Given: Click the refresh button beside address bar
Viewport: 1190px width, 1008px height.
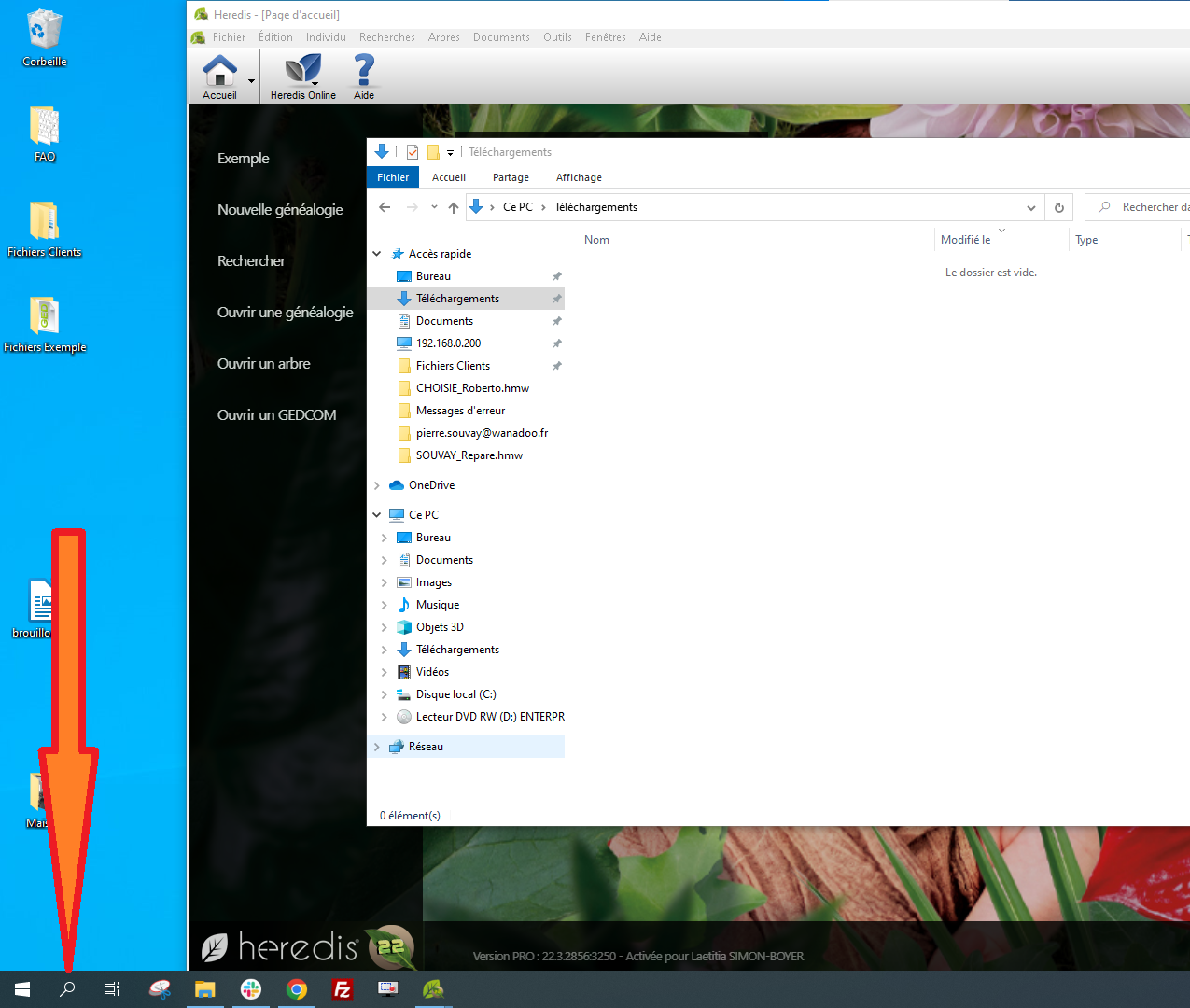Looking at the screenshot, I should [1058, 207].
